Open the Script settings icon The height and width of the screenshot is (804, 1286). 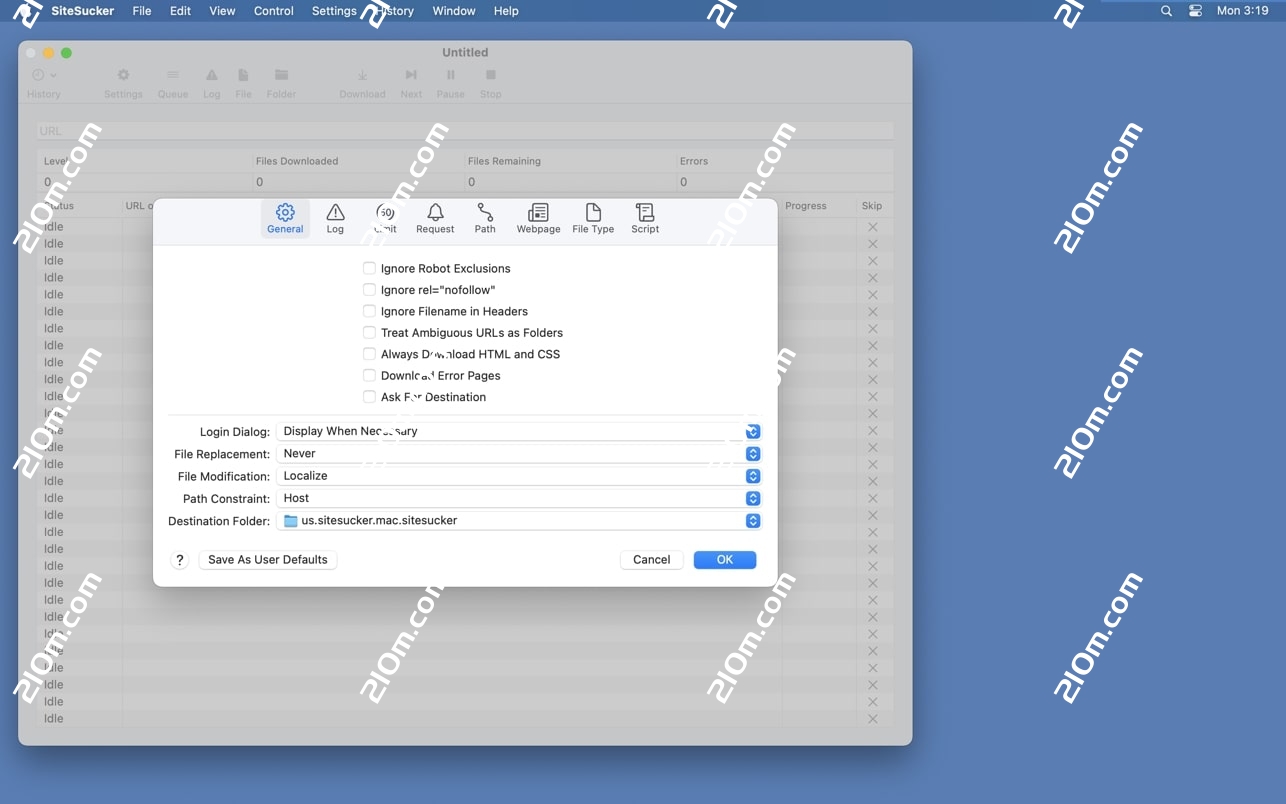pyautogui.click(x=644, y=218)
